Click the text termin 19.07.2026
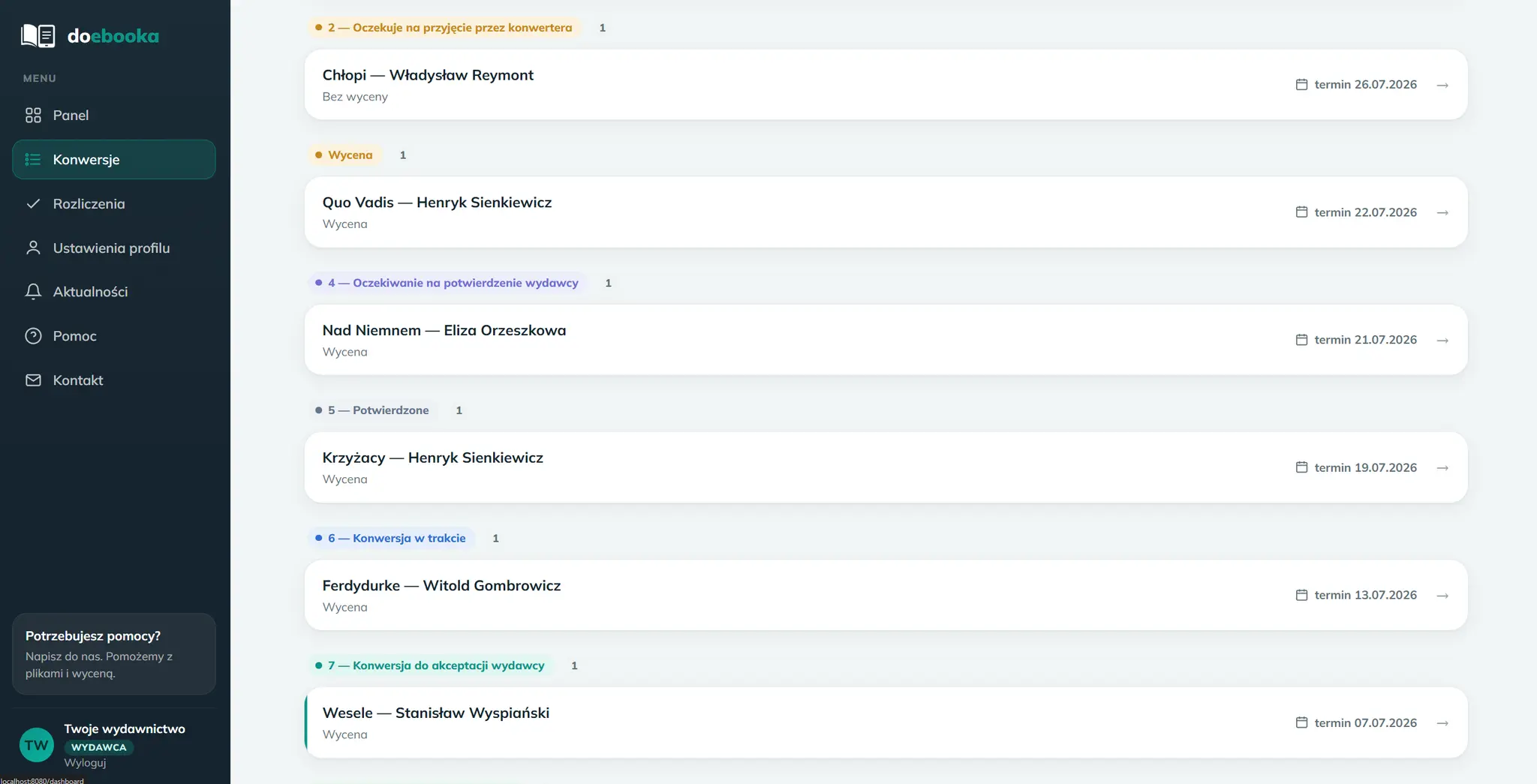Screen dimensions: 1537x784 (x=1365, y=467)
